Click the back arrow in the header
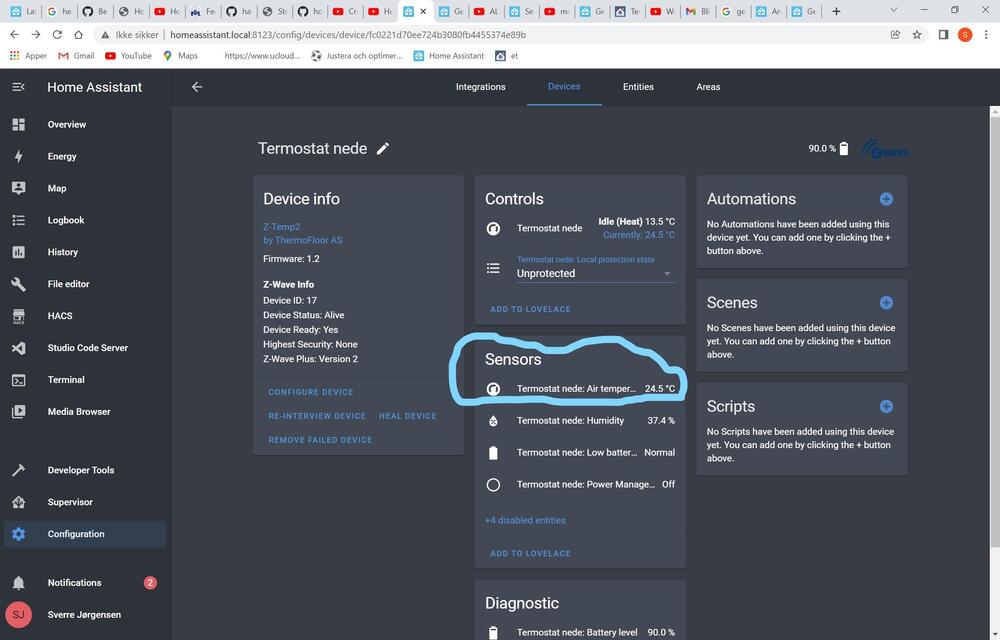 [197, 87]
